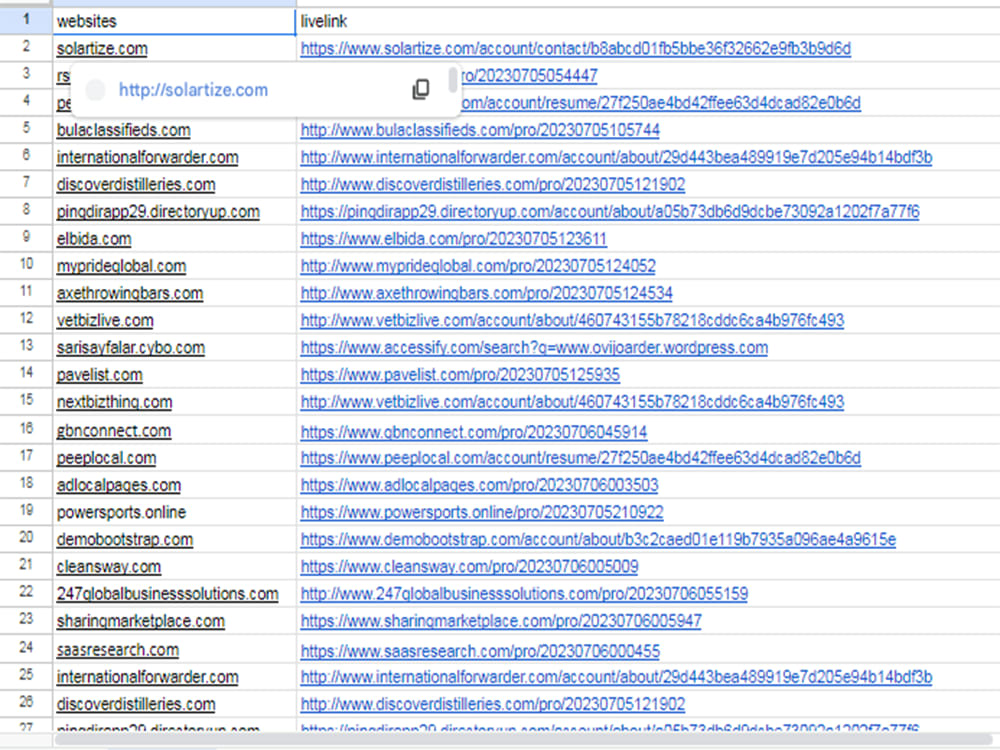This screenshot has height=750, width=1000.
Task: Click axethrowingbars.com website cell
Action: point(129,293)
